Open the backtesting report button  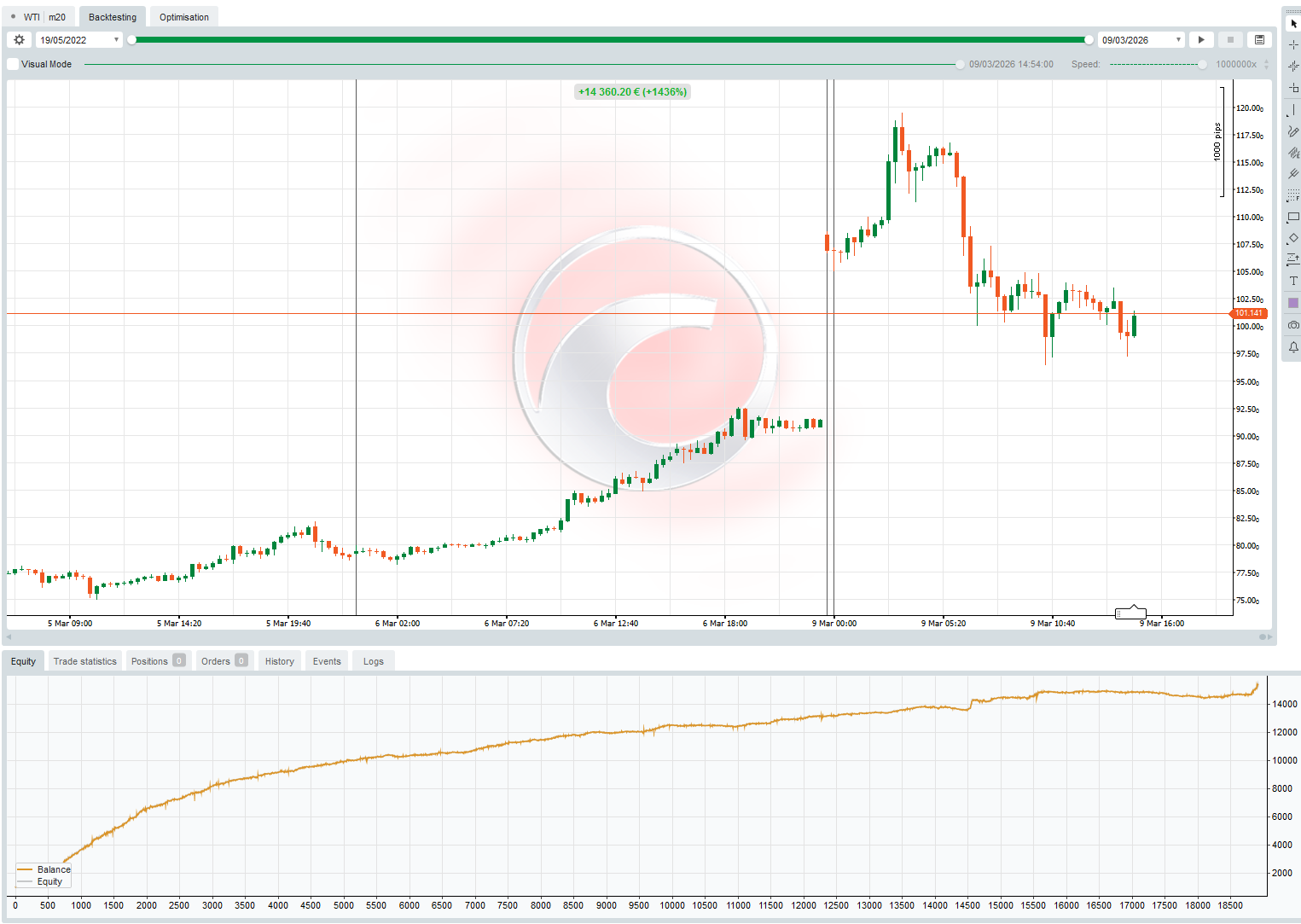coord(1258,39)
